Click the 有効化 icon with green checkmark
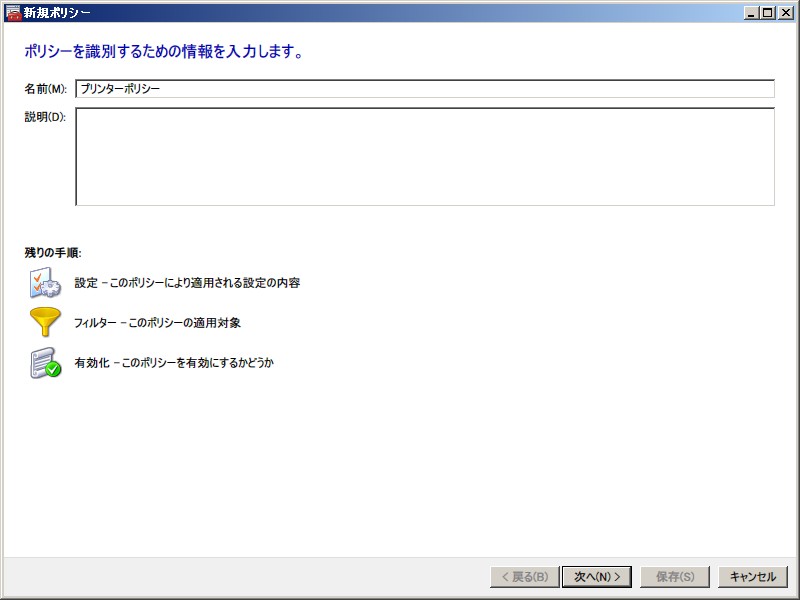Viewport: 800px width, 600px height. pos(45,363)
